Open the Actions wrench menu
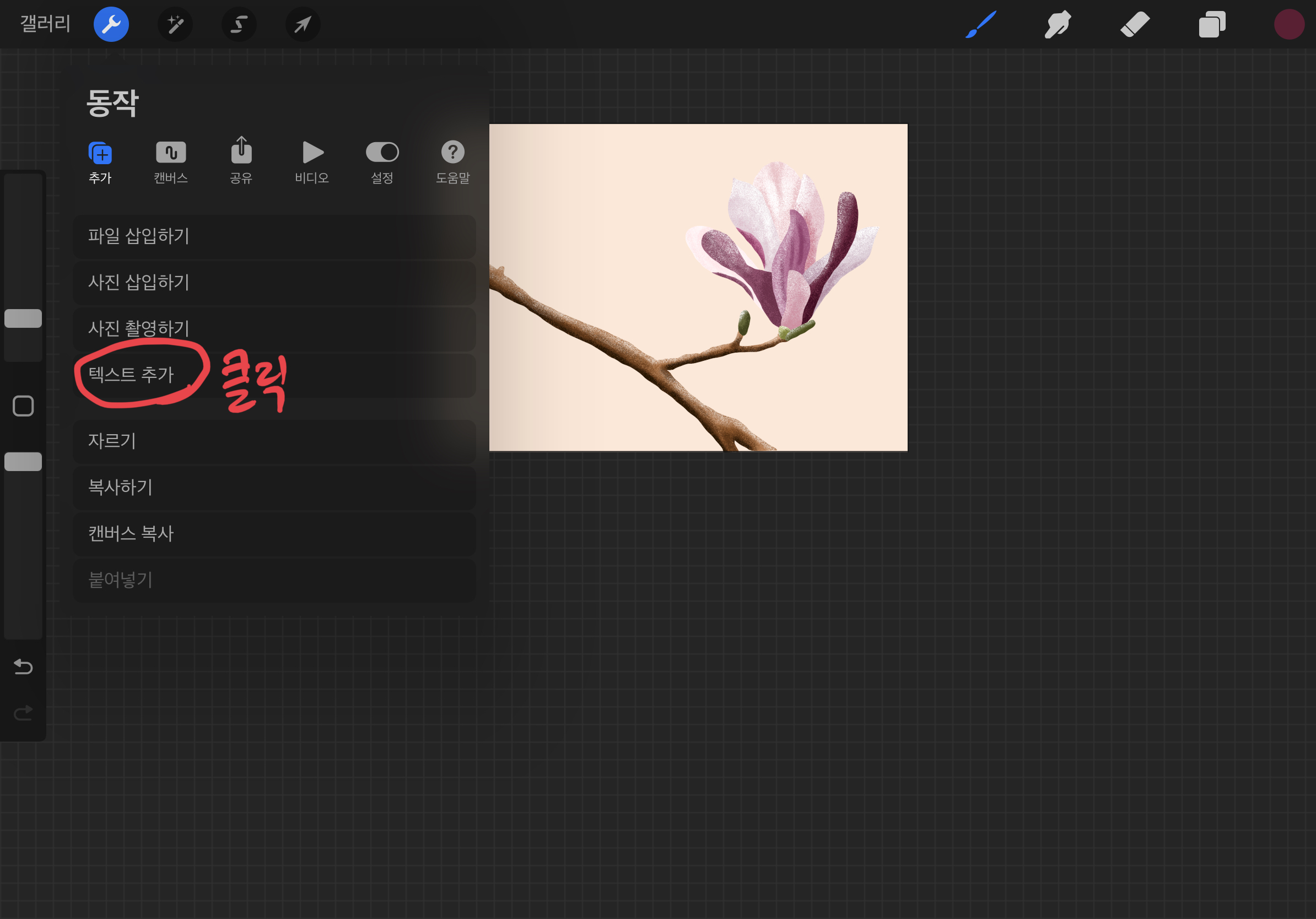1316x919 pixels. [x=111, y=24]
